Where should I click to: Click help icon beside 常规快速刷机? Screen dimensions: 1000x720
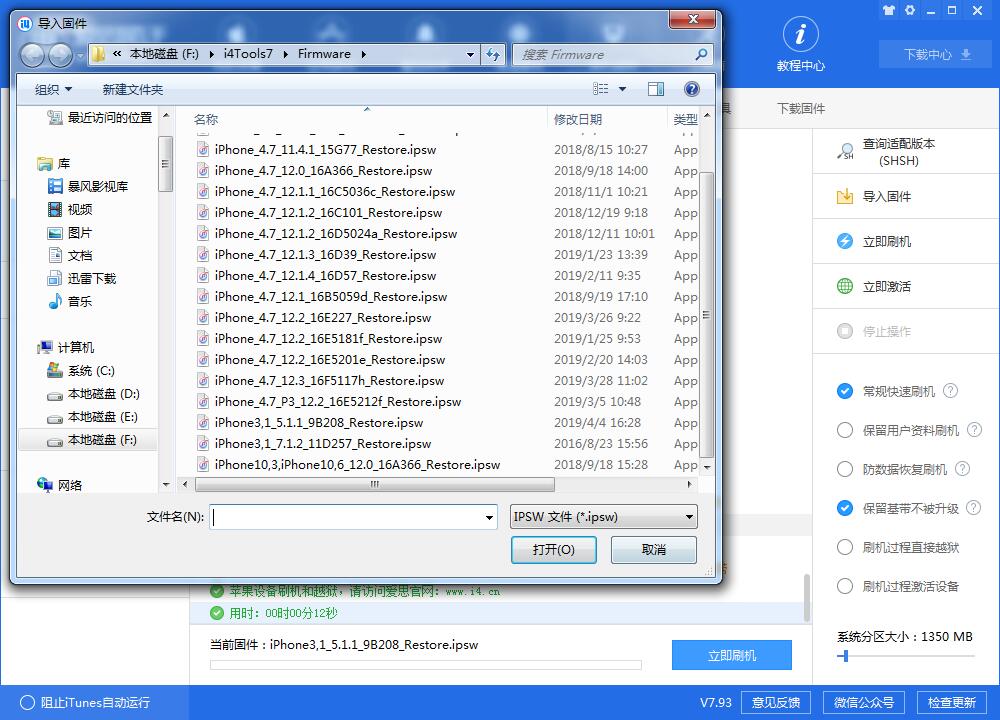click(x=950, y=391)
